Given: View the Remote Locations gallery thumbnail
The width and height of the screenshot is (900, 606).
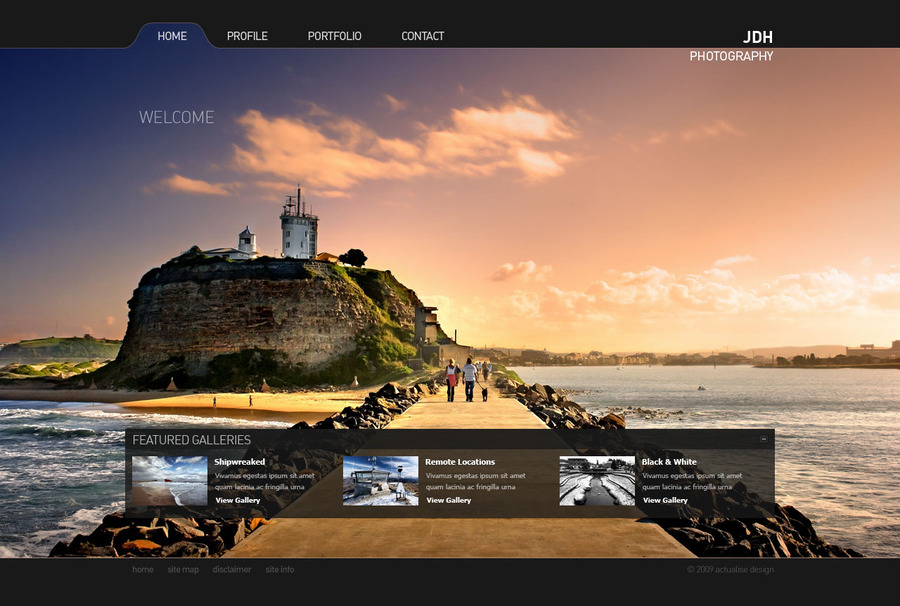Looking at the screenshot, I should coord(380,481).
